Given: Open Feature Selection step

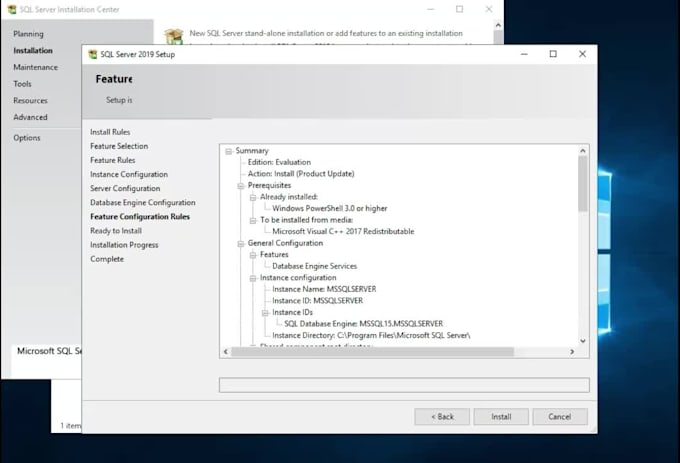Looking at the screenshot, I should pyautogui.click(x=119, y=146).
